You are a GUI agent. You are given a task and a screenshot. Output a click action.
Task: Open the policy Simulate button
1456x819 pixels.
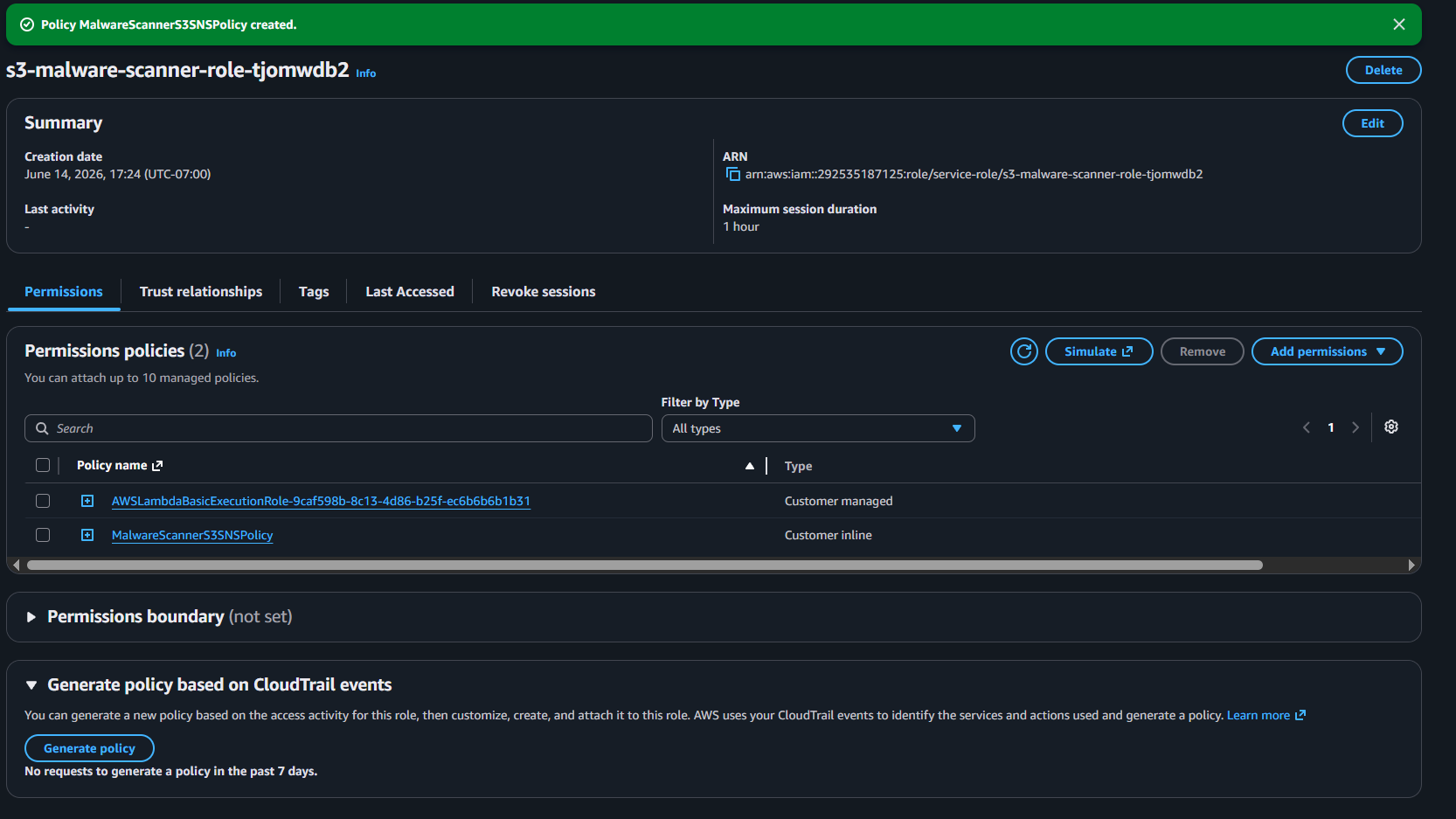1099,351
